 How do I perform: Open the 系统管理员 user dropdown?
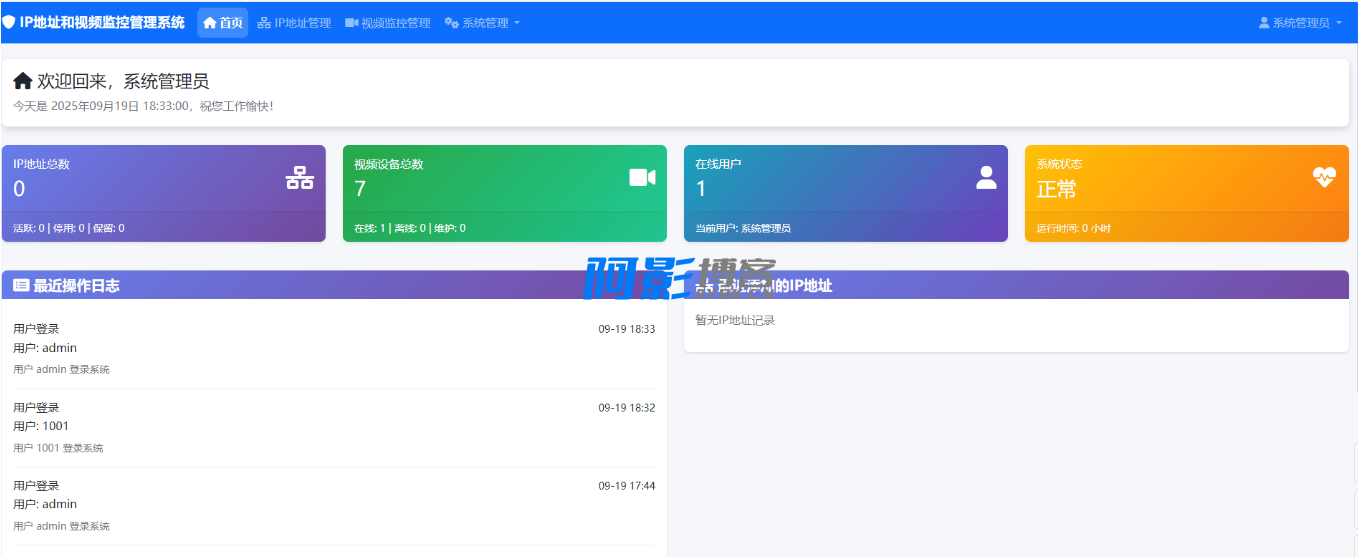point(1300,23)
